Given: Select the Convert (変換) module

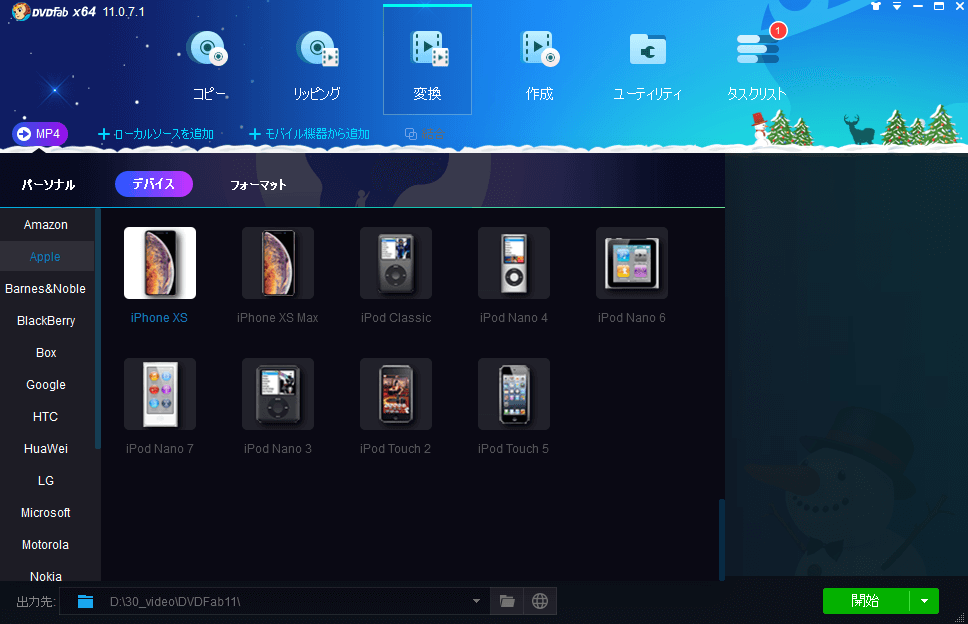Looking at the screenshot, I should click(x=427, y=60).
